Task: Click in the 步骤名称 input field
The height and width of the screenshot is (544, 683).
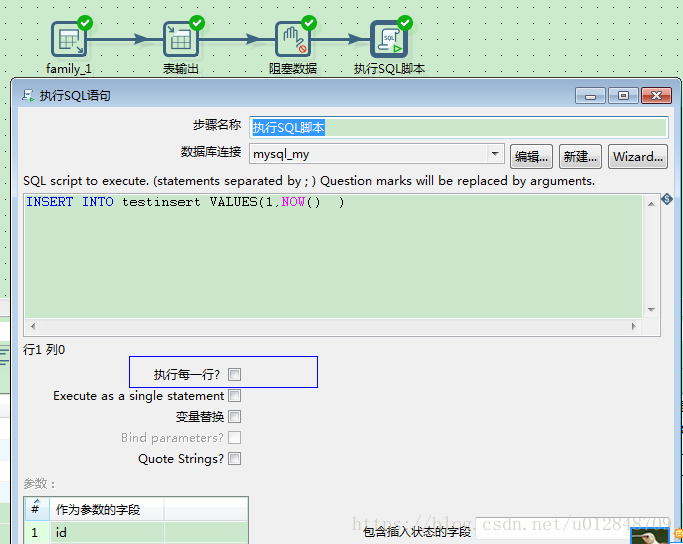Action: (459, 128)
